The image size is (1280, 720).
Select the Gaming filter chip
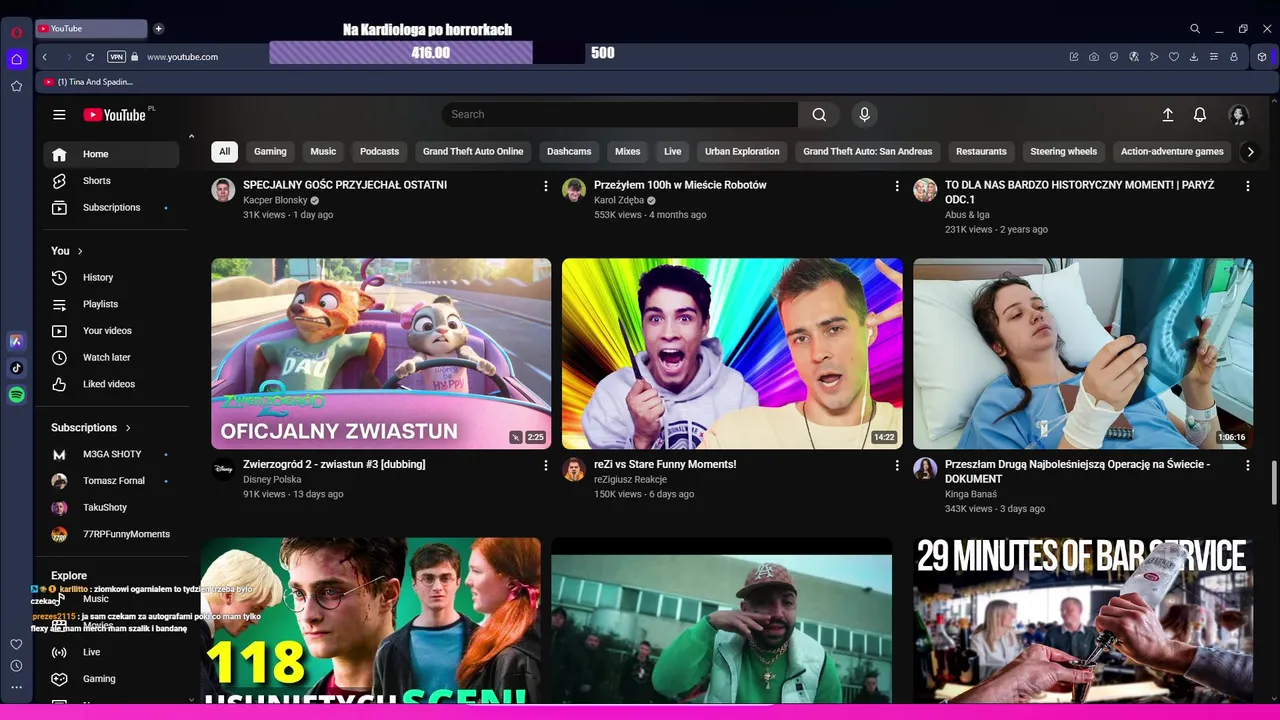(270, 152)
